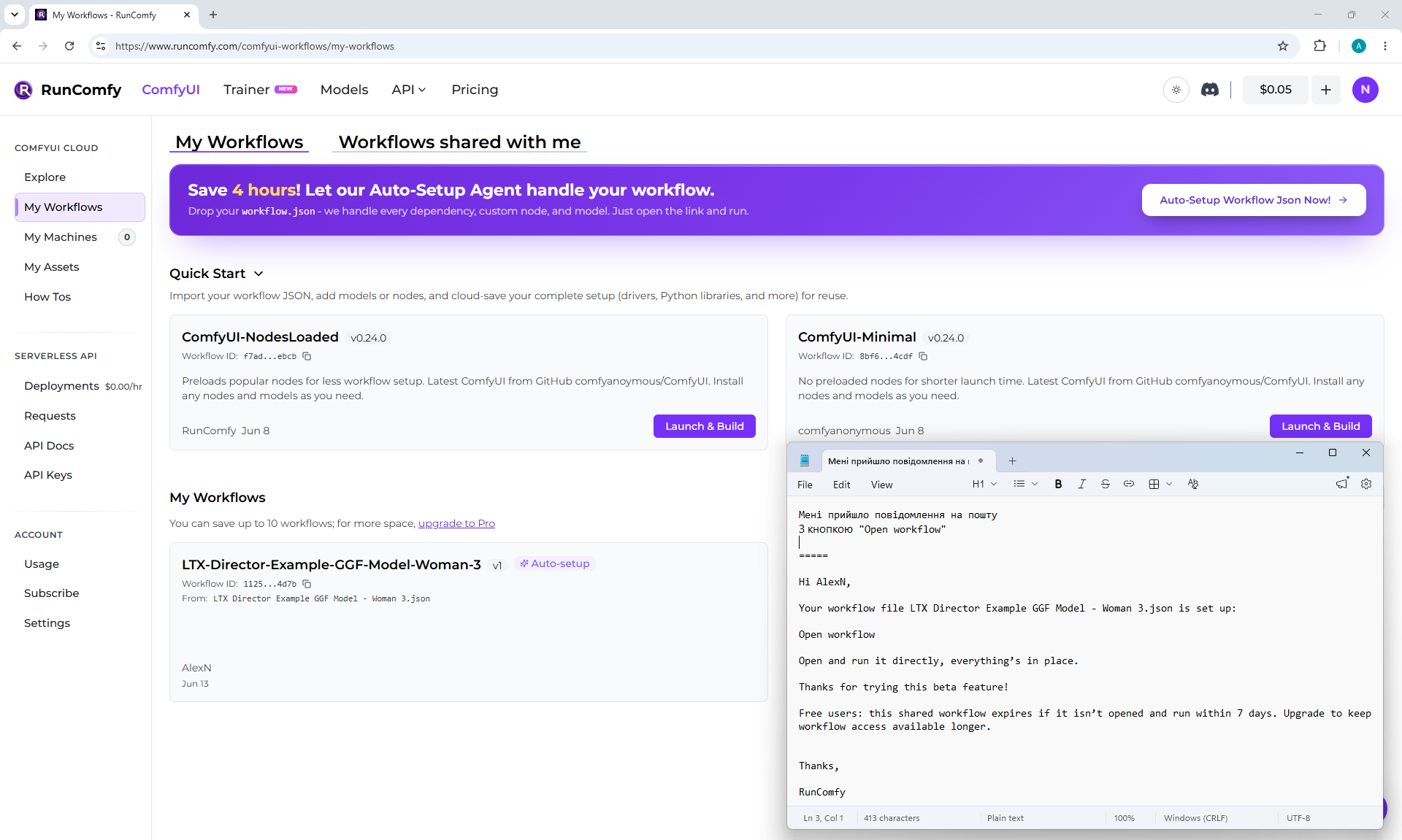Open Requests in the sidebar

(x=50, y=416)
